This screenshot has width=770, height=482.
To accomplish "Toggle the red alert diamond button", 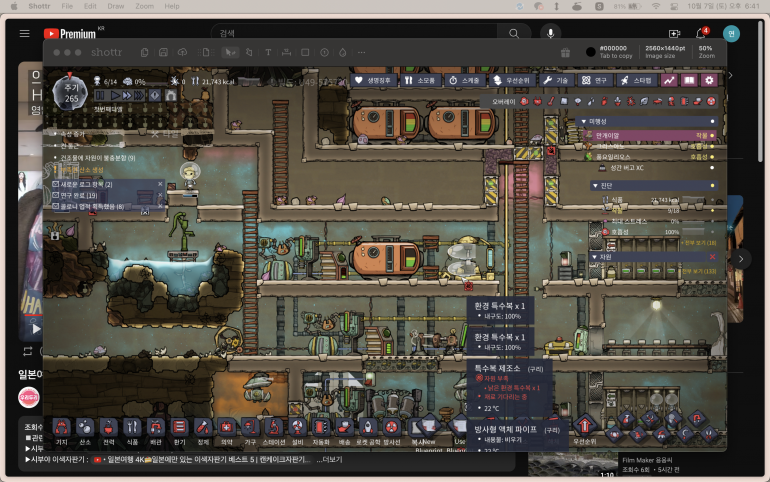I will point(155,95).
